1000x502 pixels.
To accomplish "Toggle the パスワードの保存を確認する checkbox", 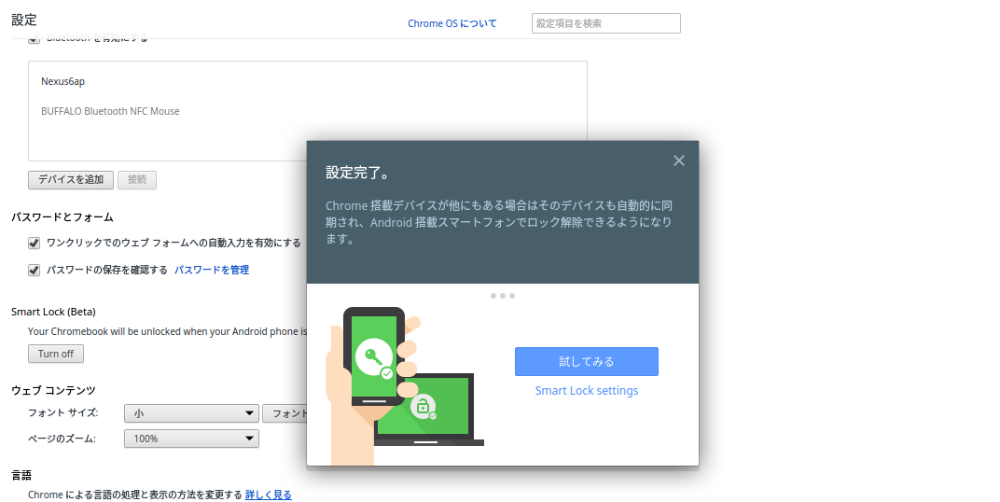I will pos(34,270).
